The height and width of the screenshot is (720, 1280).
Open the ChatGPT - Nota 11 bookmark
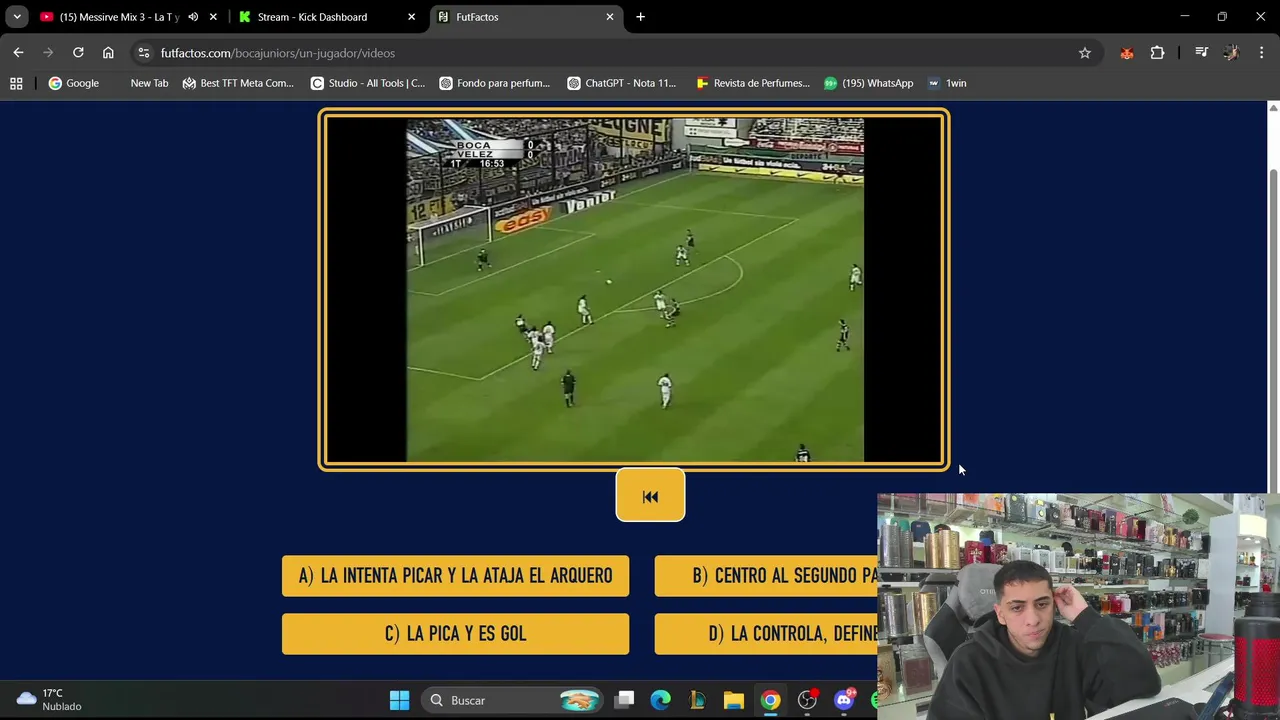pos(622,83)
